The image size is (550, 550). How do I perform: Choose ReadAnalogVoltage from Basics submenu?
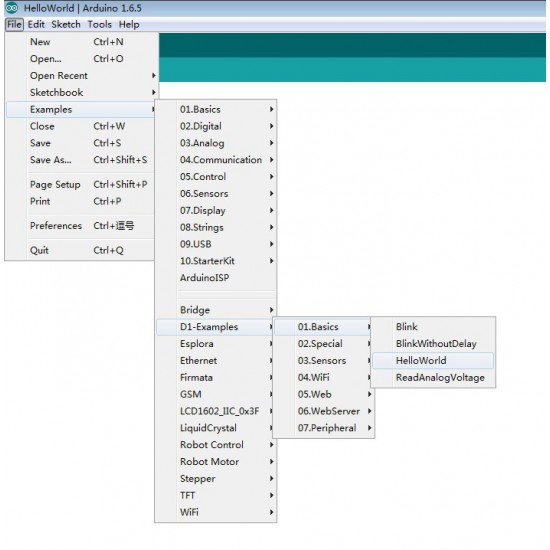point(433,377)
